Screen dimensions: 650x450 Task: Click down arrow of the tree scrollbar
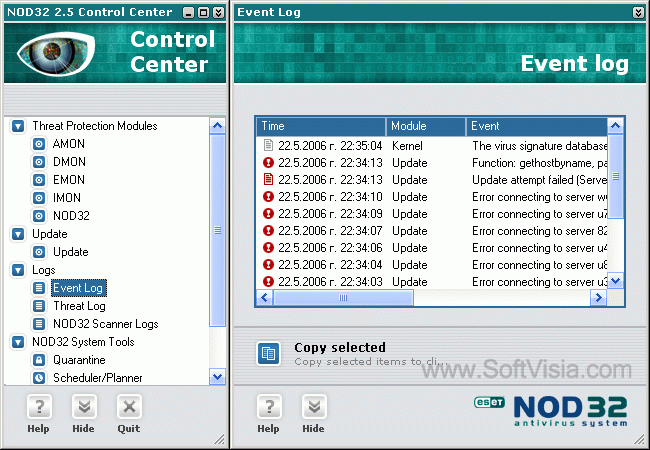218,377
